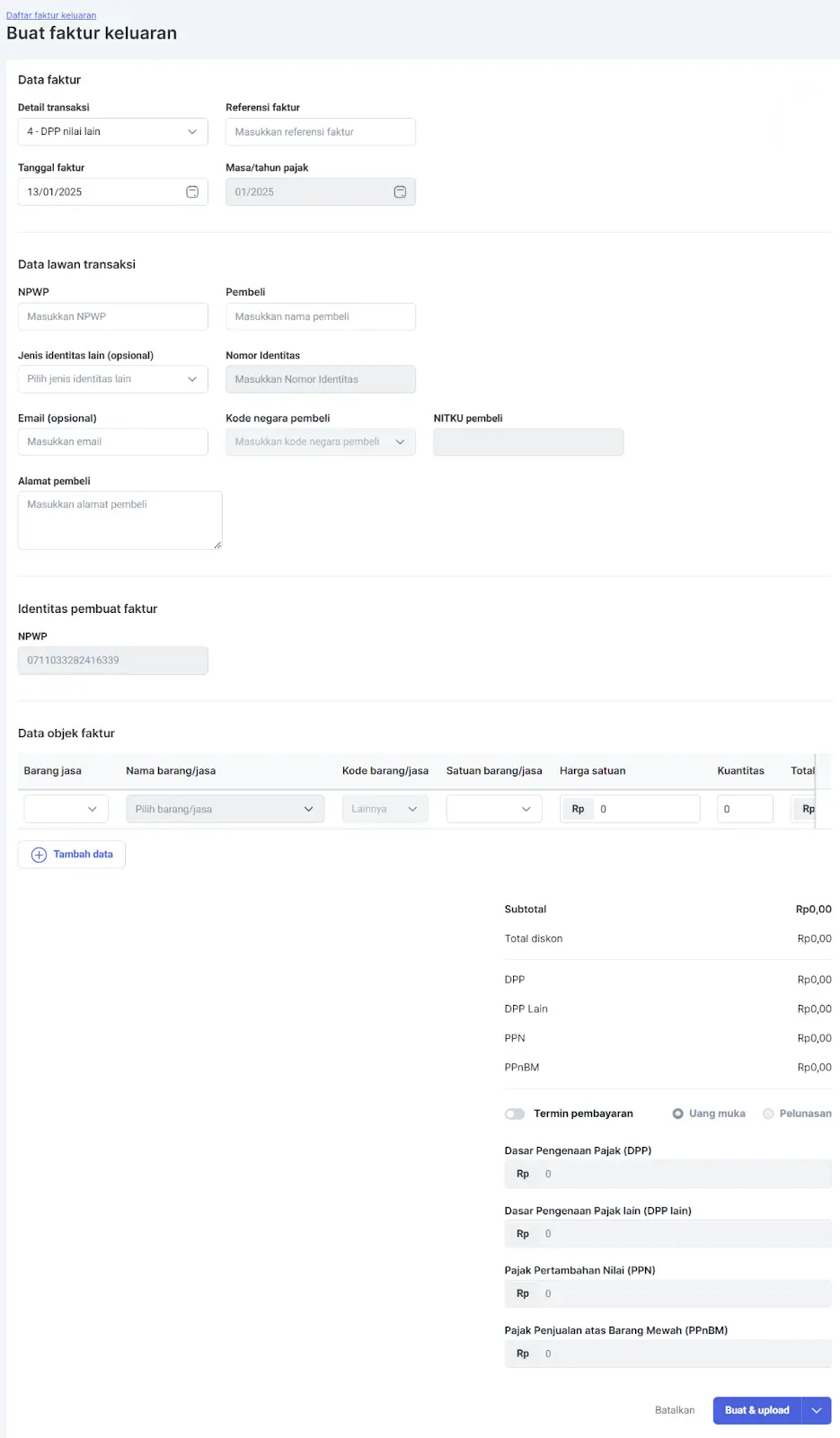Image resolution: width=840 pixels, height=1438 pixels.
Task: Click the Tambah data button
Action: (x=72, y=855)
